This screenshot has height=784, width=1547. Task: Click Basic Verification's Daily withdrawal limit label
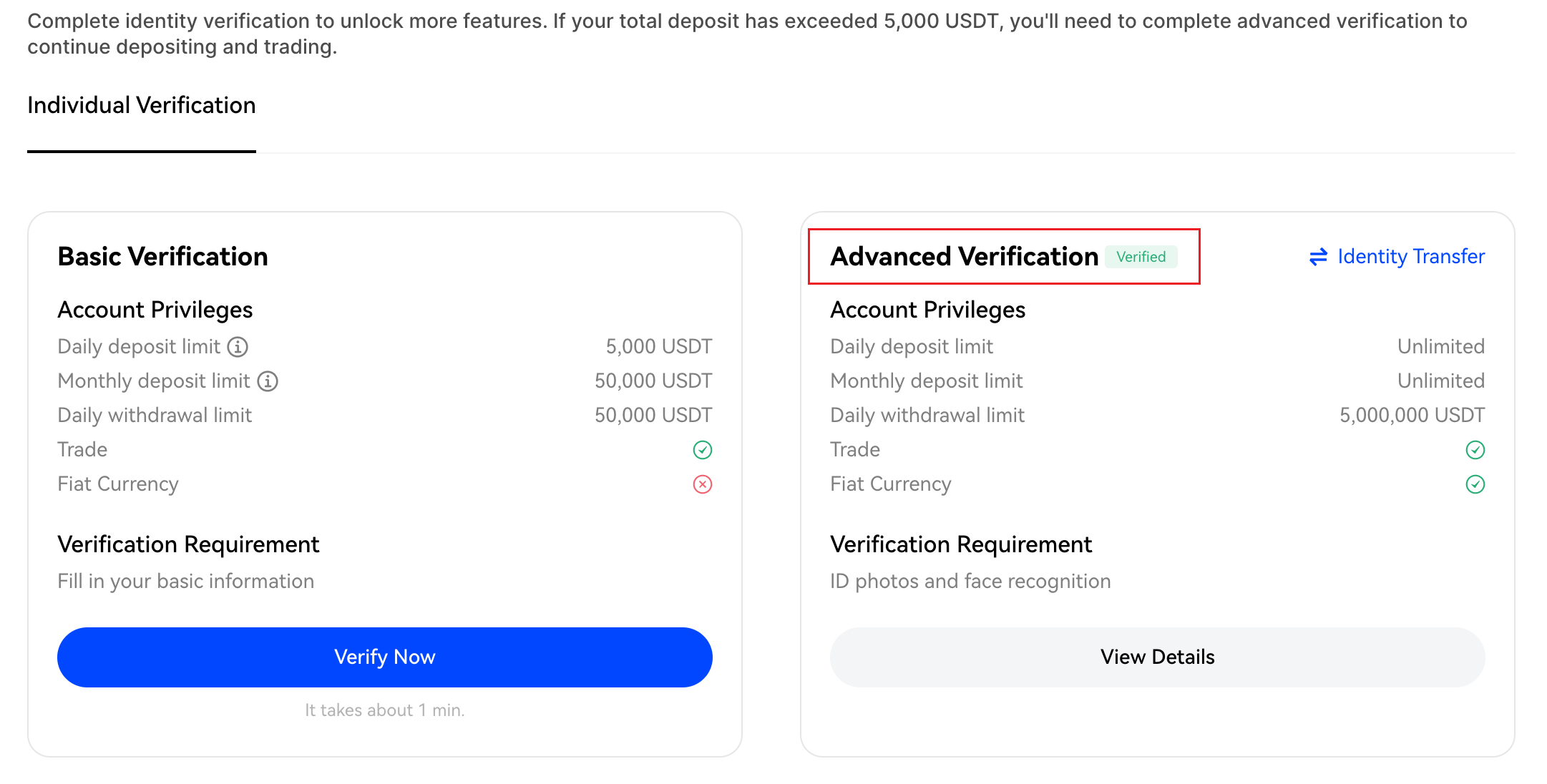pos(155,416)
